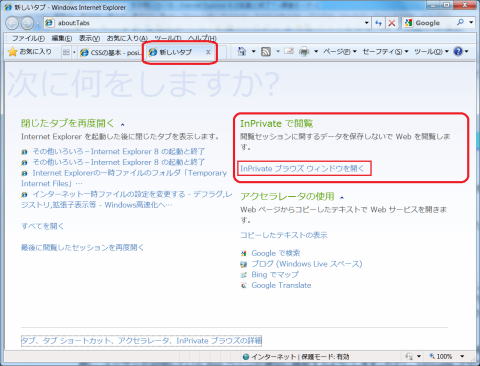This screenshot has width=480, height=366.
Task: Open the お気に入り menu in the menu bar
Action: click(x=127, y=38)
